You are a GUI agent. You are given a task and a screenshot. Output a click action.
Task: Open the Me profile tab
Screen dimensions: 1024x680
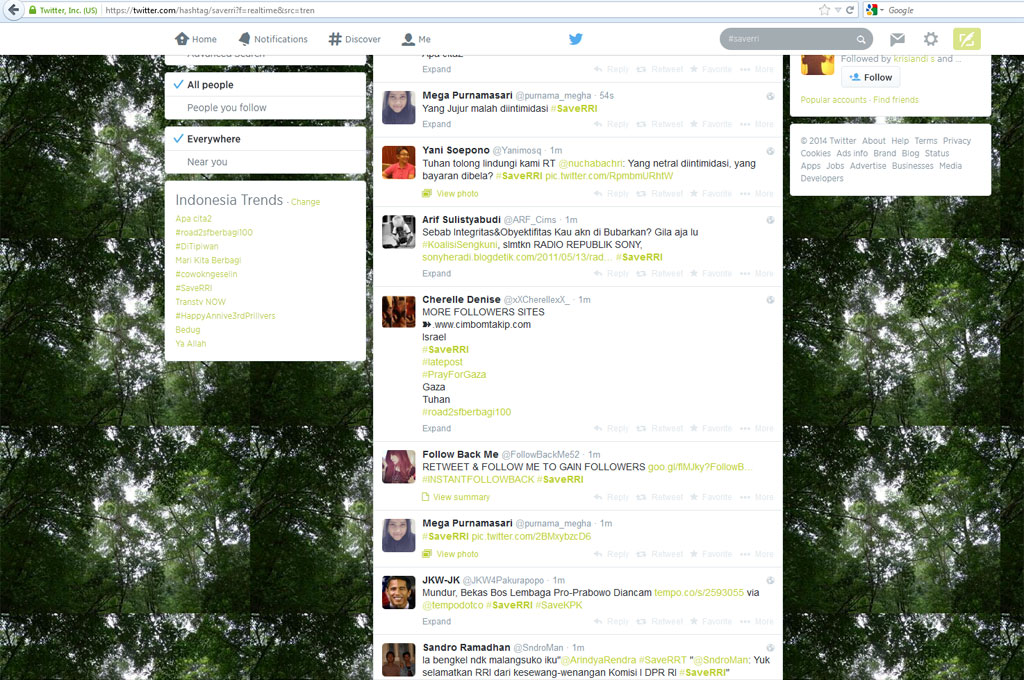416,39
